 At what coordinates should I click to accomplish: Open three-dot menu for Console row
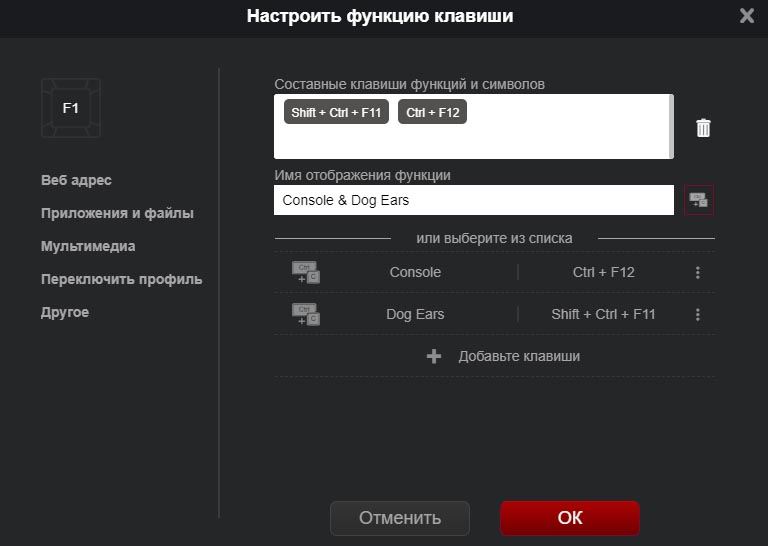point(698,272)
